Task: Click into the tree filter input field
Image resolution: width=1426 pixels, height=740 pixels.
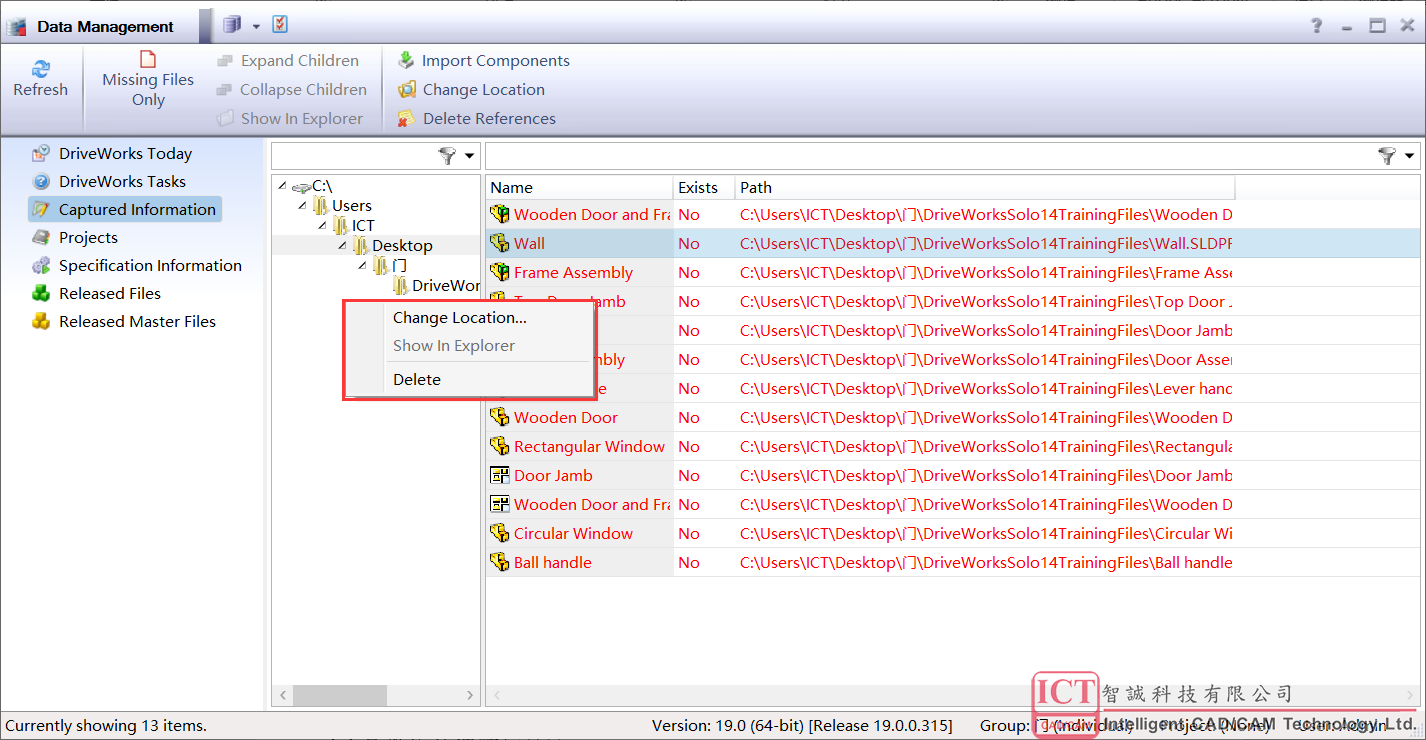Action: click(354, 156)
